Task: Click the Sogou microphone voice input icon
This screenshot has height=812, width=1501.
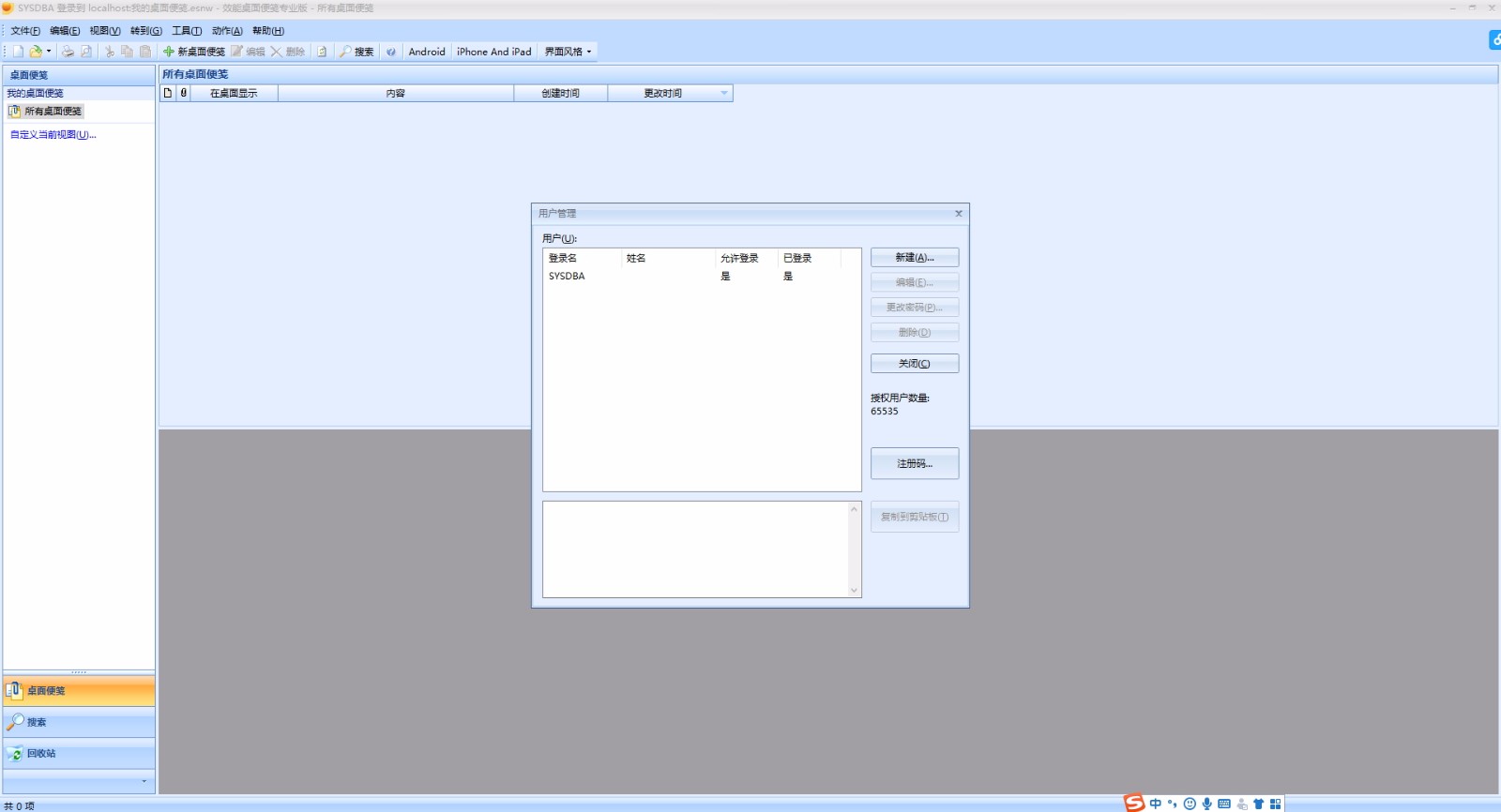Action: [x=1207, y=804]
